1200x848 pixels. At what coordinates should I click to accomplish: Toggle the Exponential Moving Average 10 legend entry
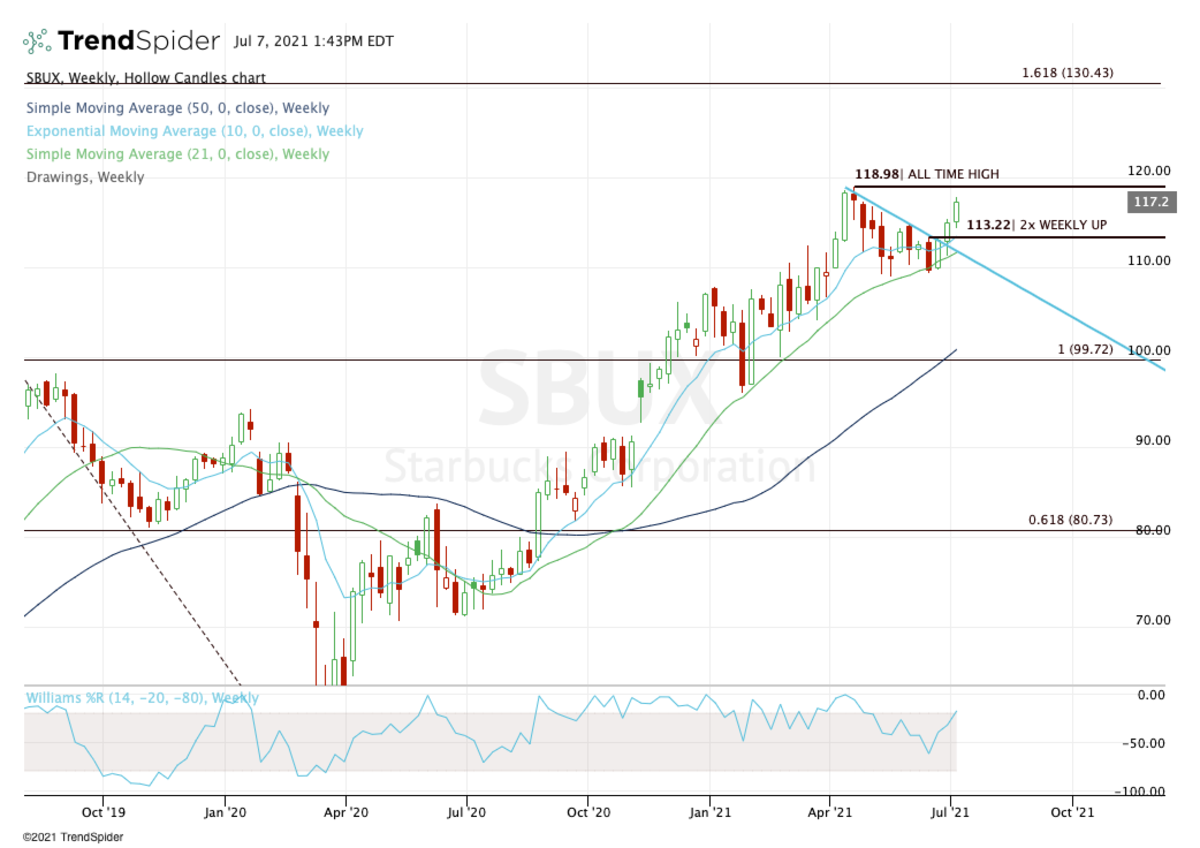pos(194,131)
